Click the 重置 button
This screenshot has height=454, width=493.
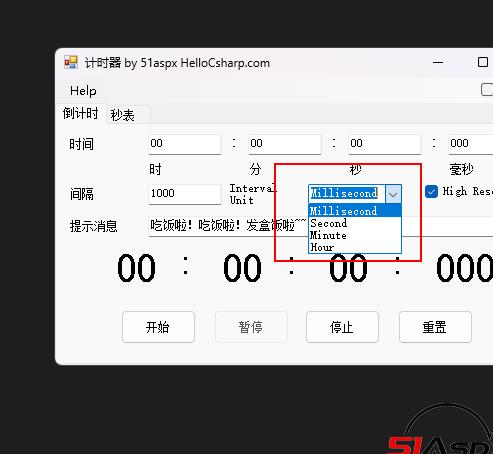[x=435, y=327]
